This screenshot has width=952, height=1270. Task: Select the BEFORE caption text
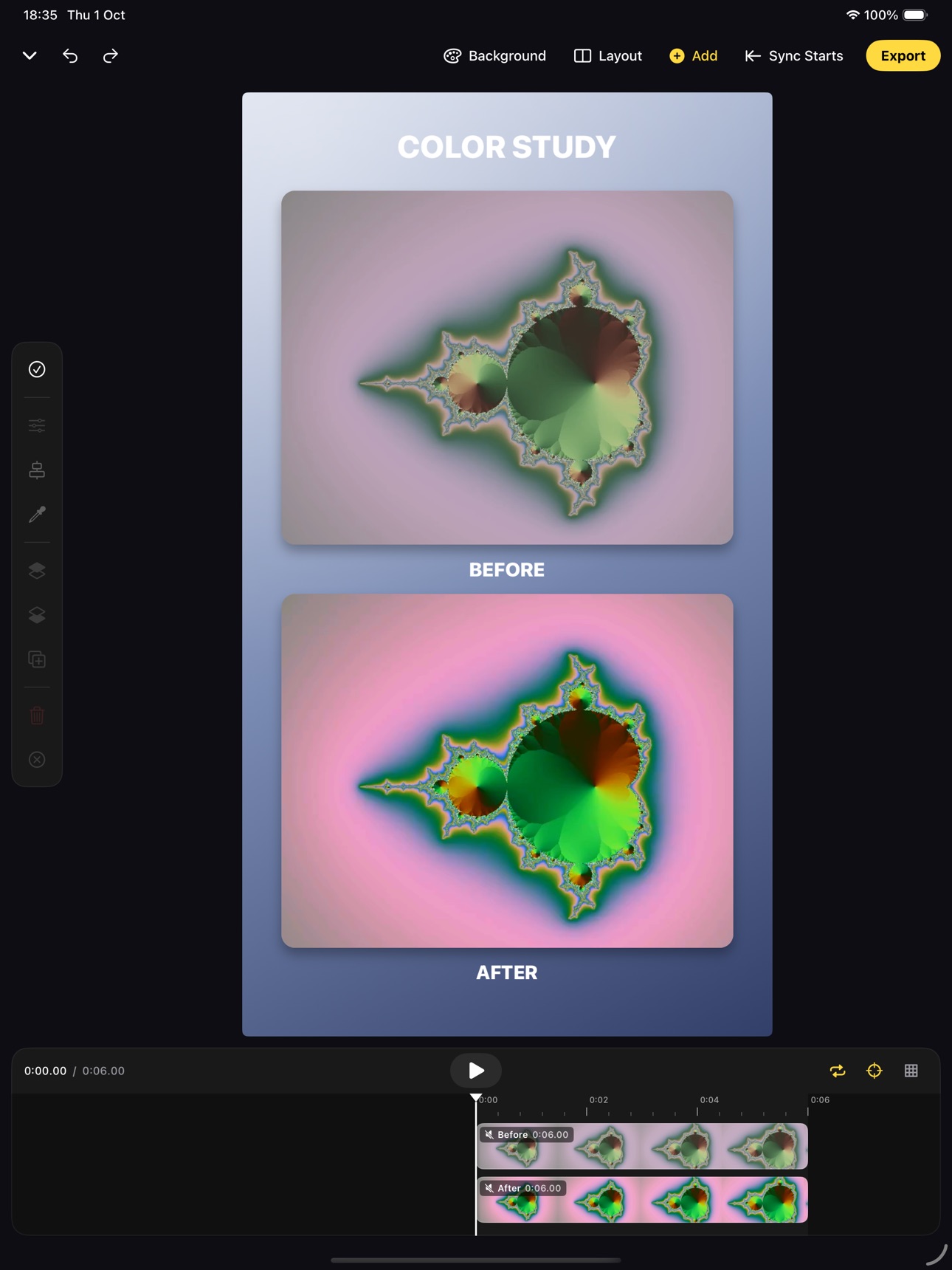click(x=507, y=569)
